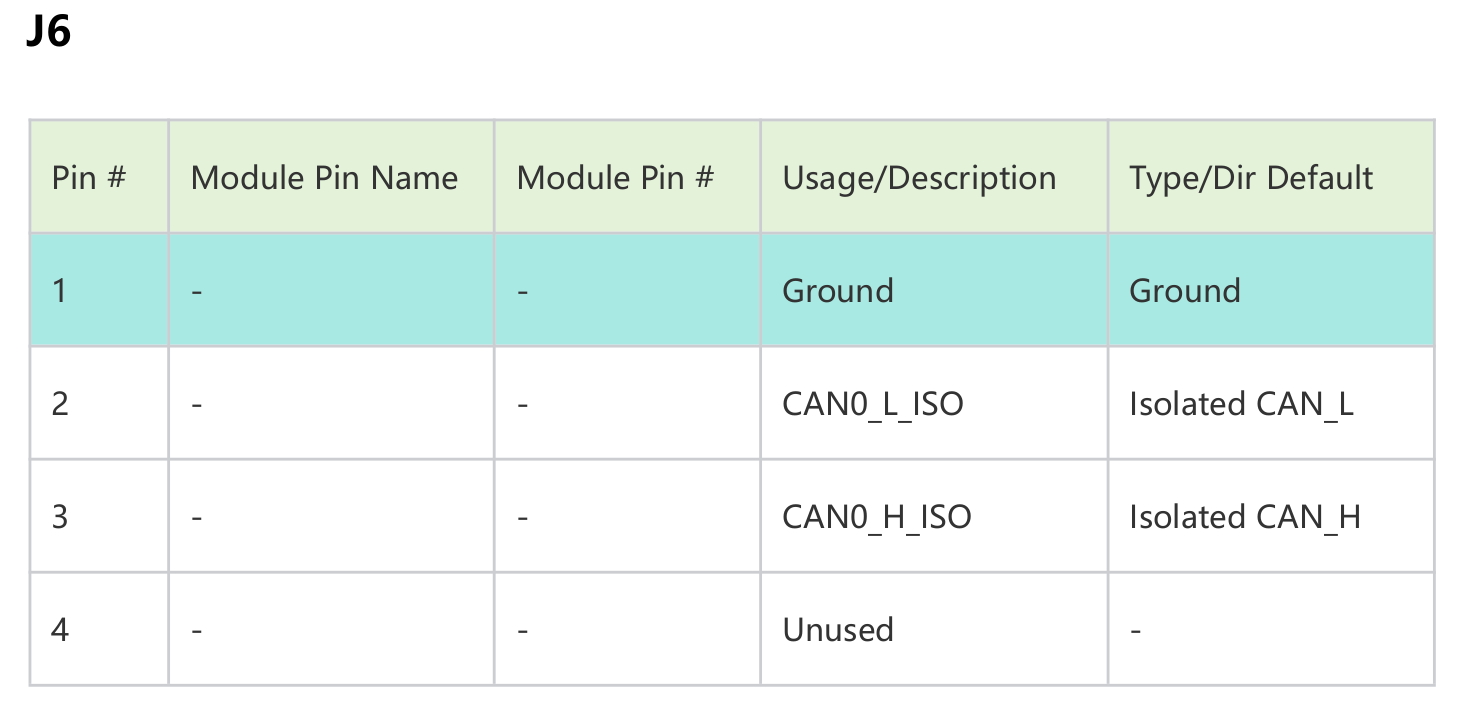Click pin number 2 cell
Image resolution: width=1469 pixels, height=716 pixels.
pos(60,404)
